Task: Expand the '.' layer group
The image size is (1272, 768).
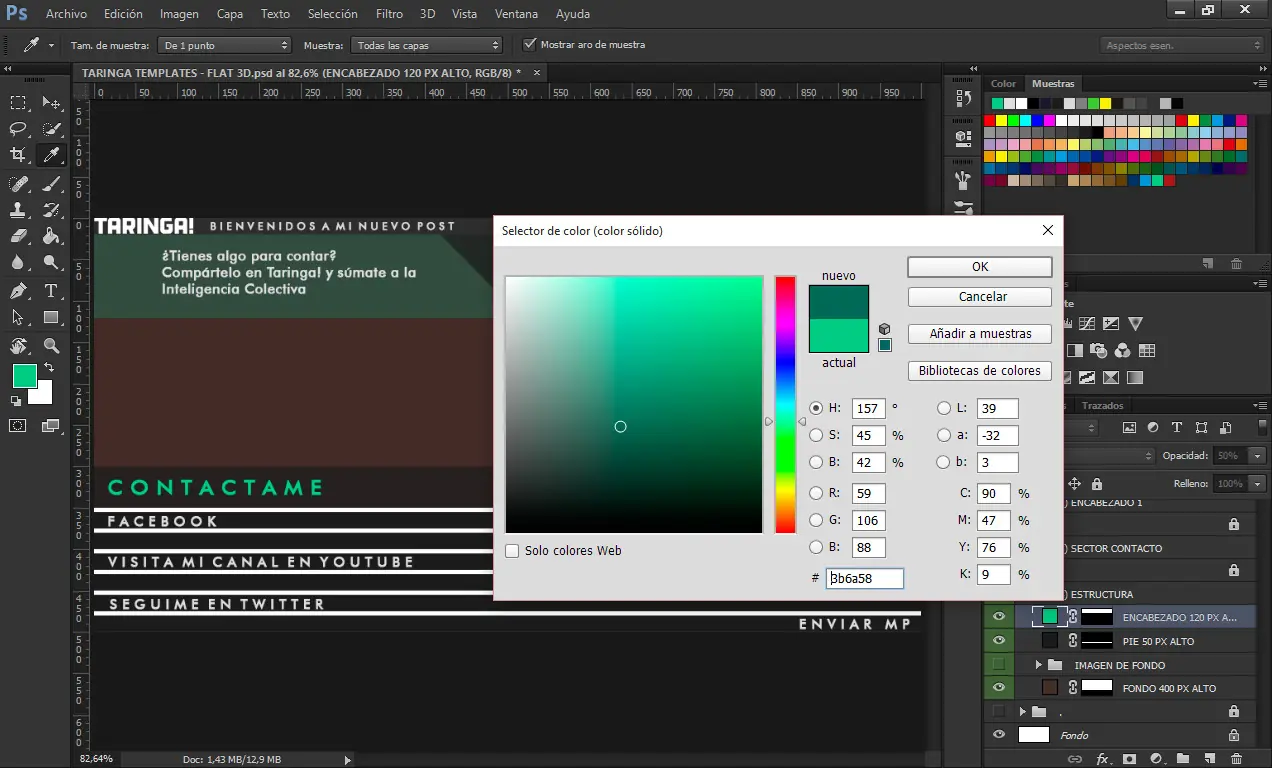Action: pyautogui.click(x=1022, y=712)
